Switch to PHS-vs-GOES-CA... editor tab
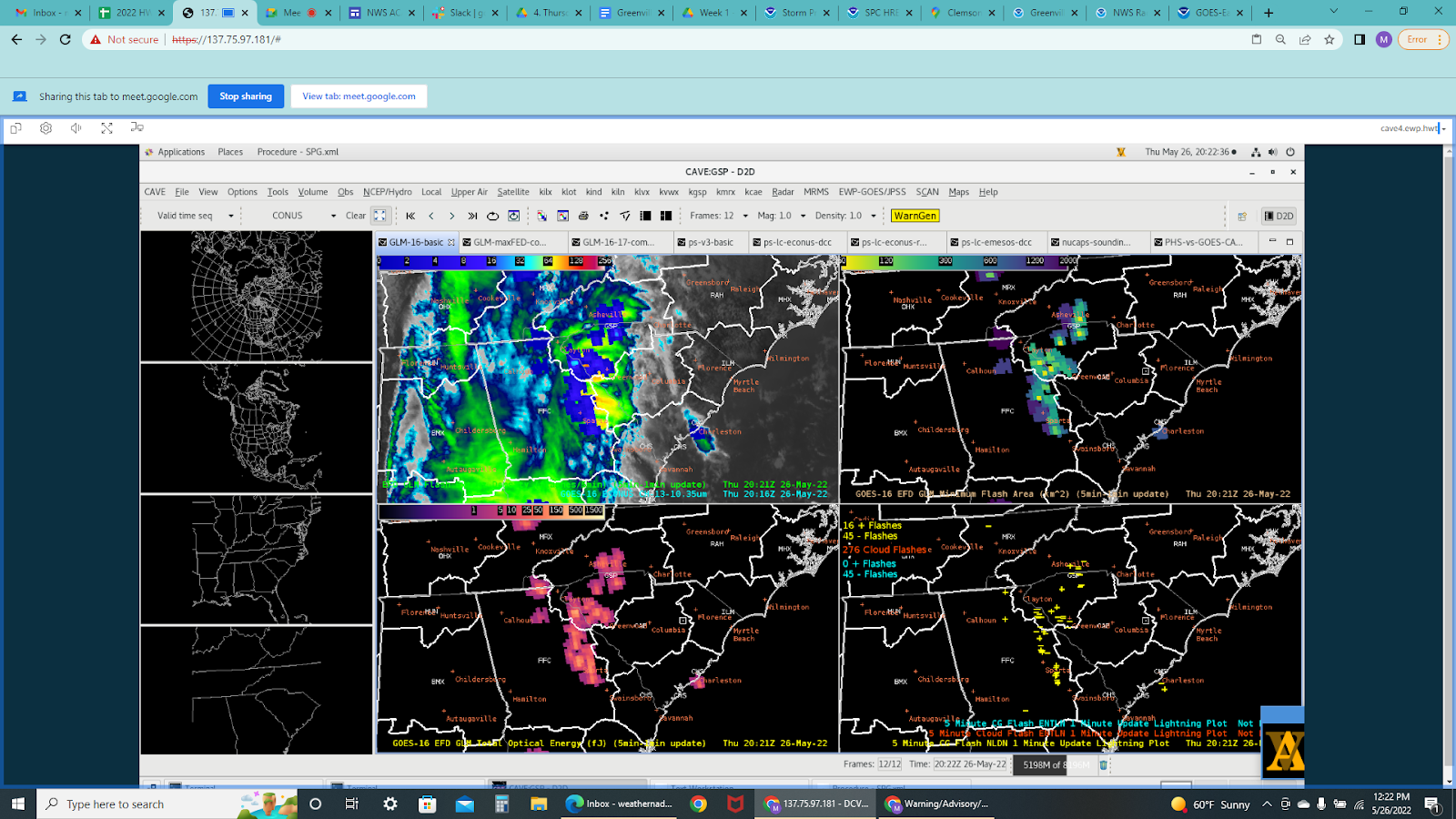Screen dimensions: 1456x819 [x=1203, y=242]
